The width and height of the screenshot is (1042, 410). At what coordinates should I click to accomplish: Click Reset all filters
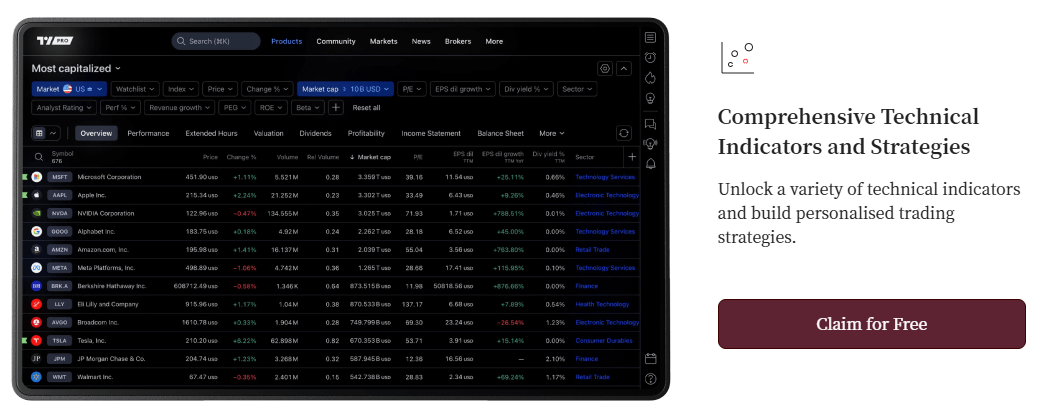pyautogui.click(x=366, y=108)
